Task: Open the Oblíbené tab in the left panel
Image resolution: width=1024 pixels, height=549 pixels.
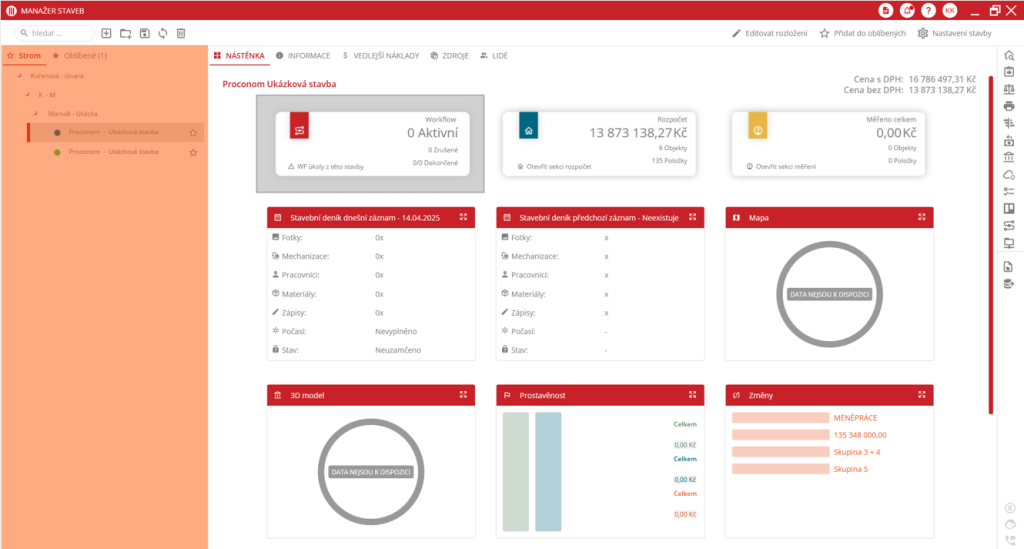Action: (x=79, y=56)
